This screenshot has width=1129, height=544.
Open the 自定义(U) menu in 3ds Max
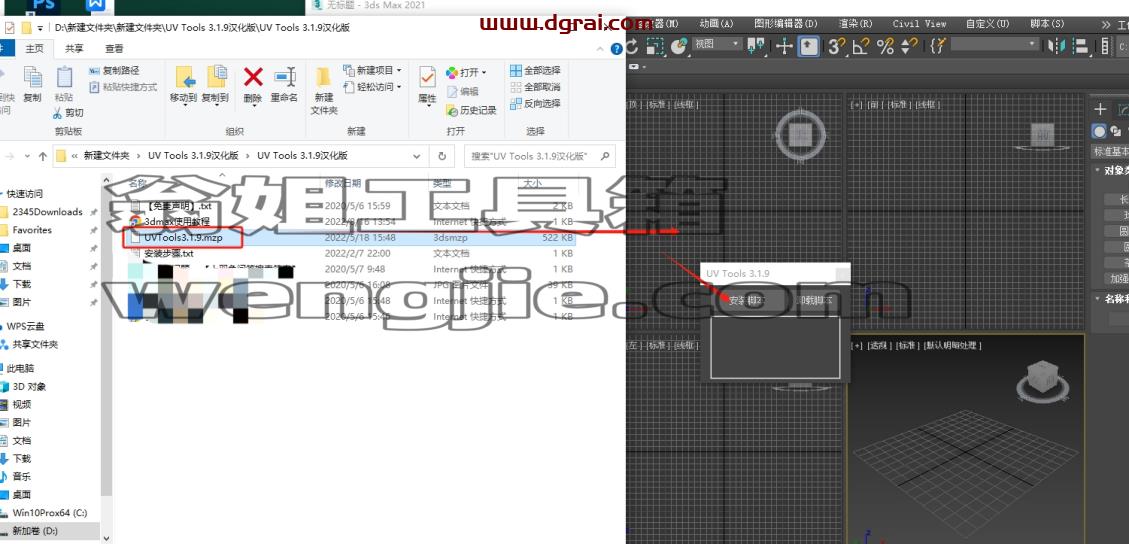tap(987, 24)
